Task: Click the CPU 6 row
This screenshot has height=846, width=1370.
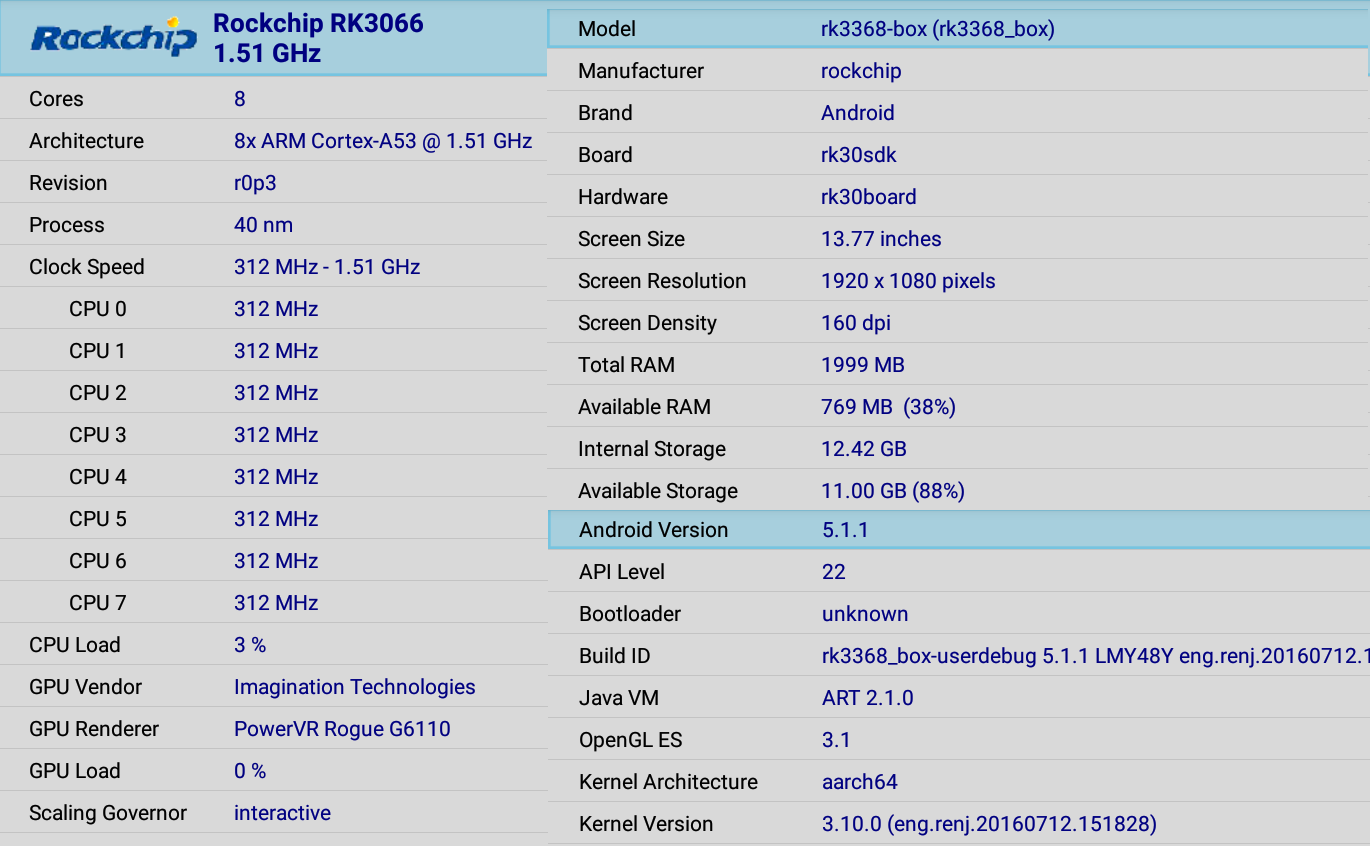Action: point(273,561)
